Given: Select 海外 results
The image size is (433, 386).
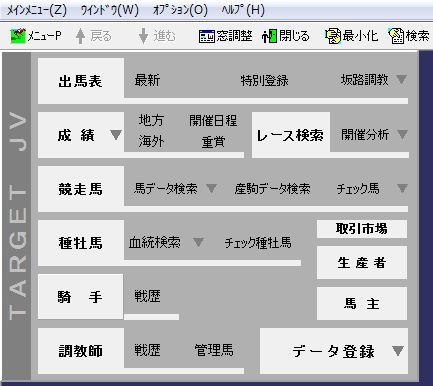Looking at the screenshot, I should 151,142.
